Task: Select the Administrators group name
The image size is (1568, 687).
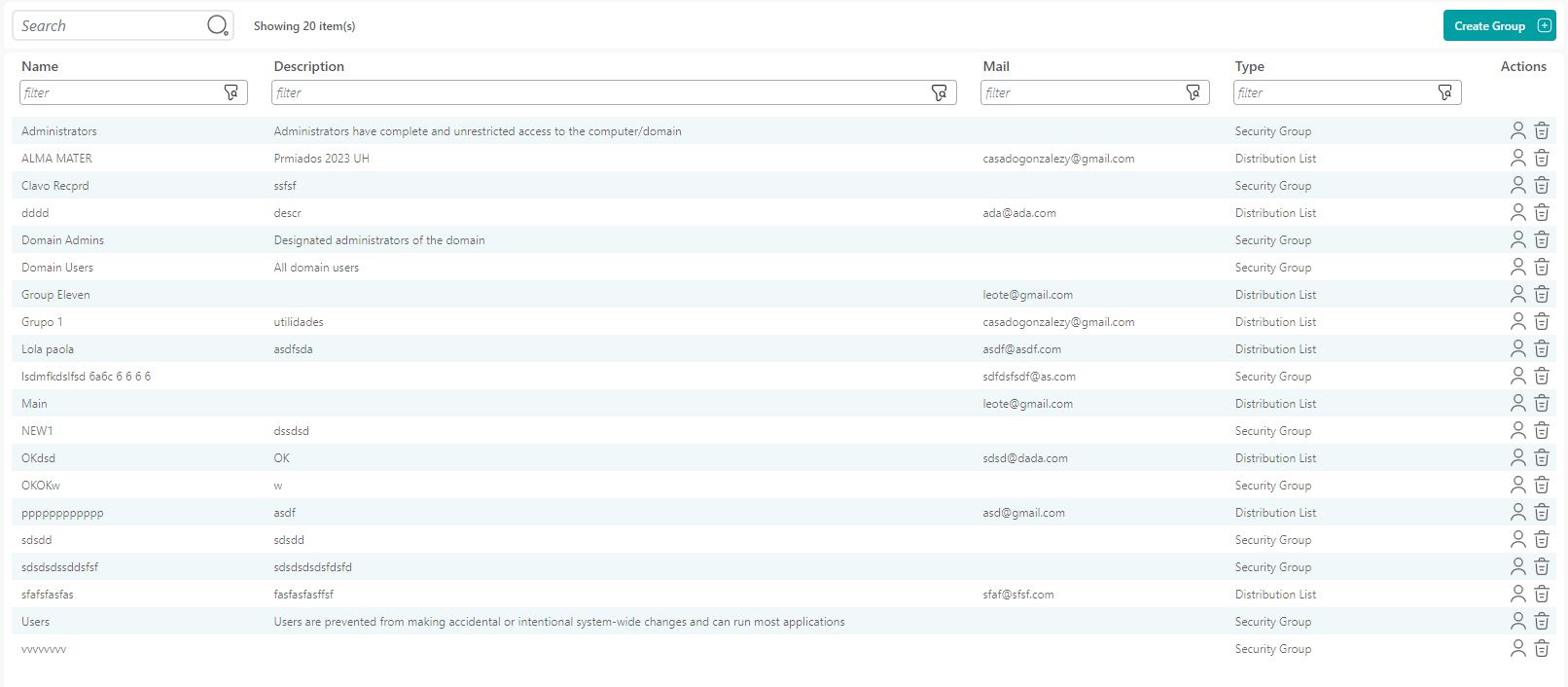Action: (59, 131)
